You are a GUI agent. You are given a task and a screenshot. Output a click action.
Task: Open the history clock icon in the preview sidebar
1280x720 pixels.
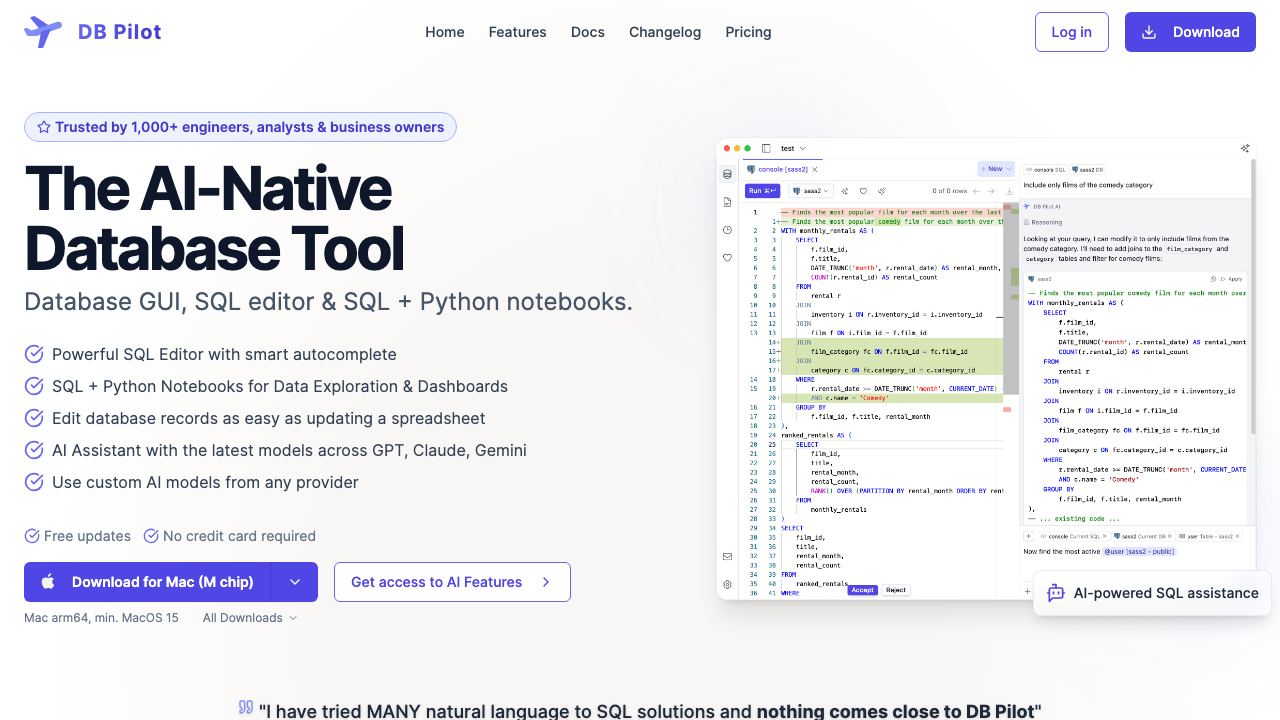coord(727,230)
